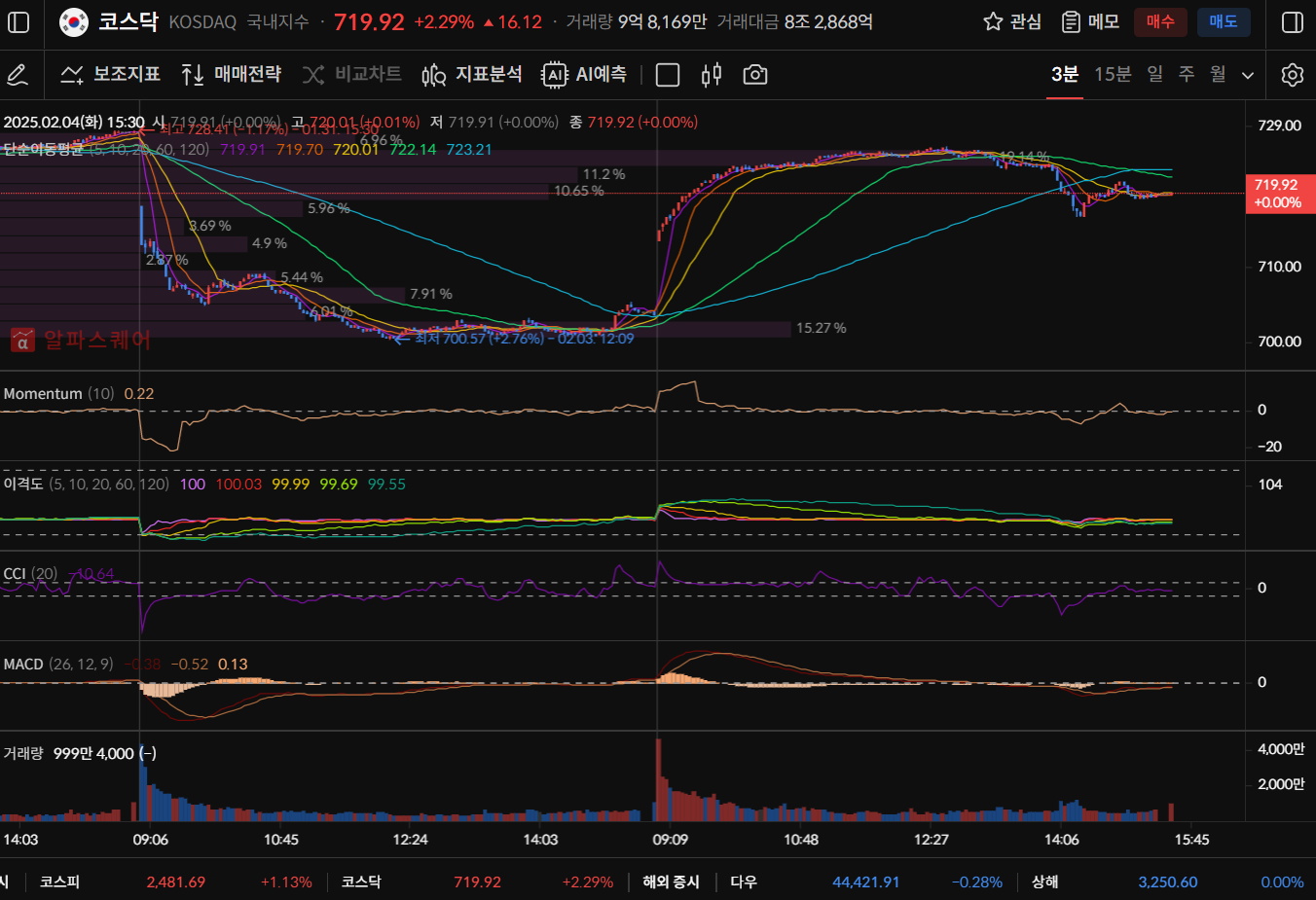Open 비교차트 compare chart

click(x=351, y=75)
